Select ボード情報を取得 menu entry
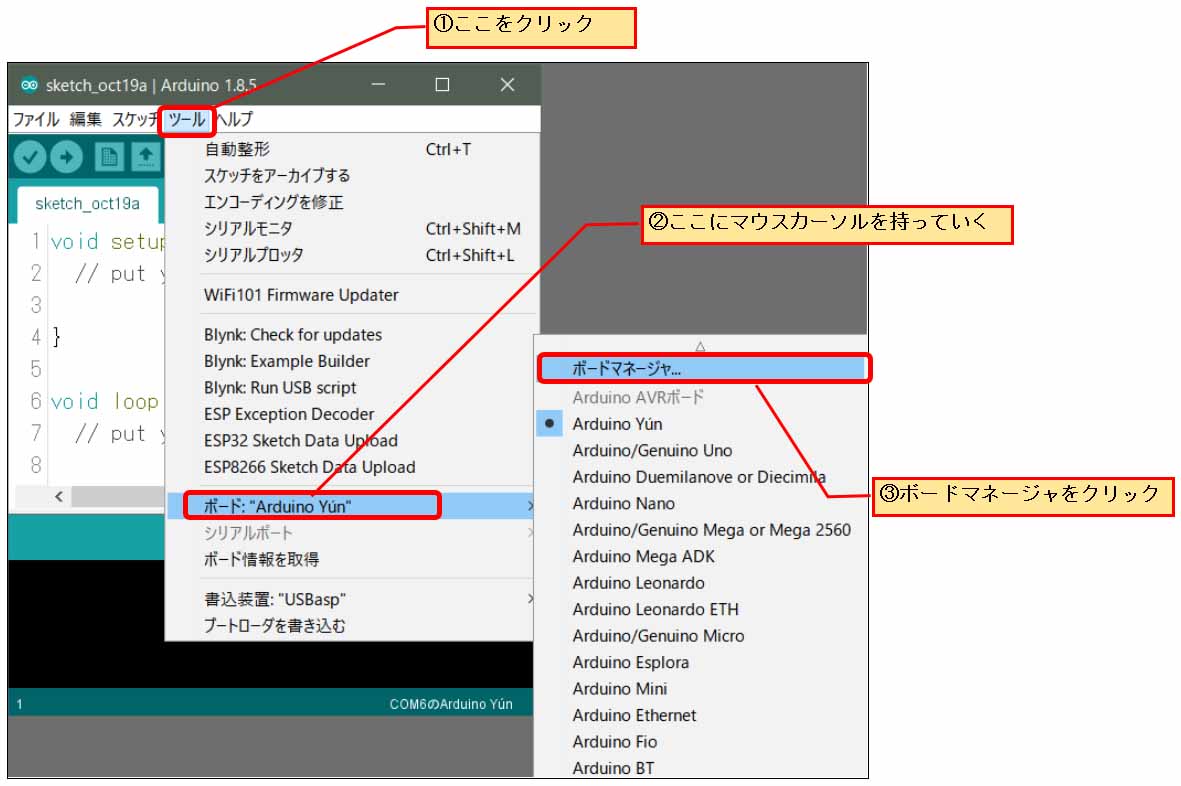Image resolution: width=1181 pixels, height=786 pixels. [350, 559]
